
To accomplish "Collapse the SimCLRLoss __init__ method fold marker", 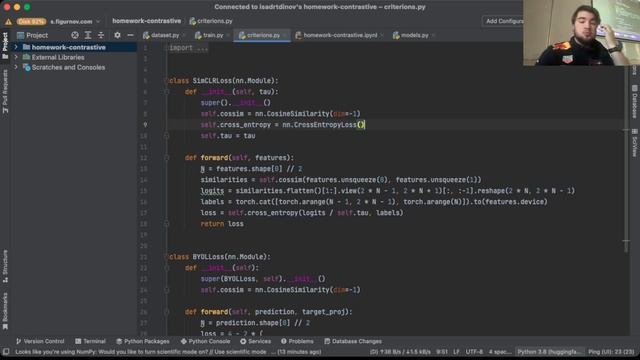I will (x=167, y=92).
